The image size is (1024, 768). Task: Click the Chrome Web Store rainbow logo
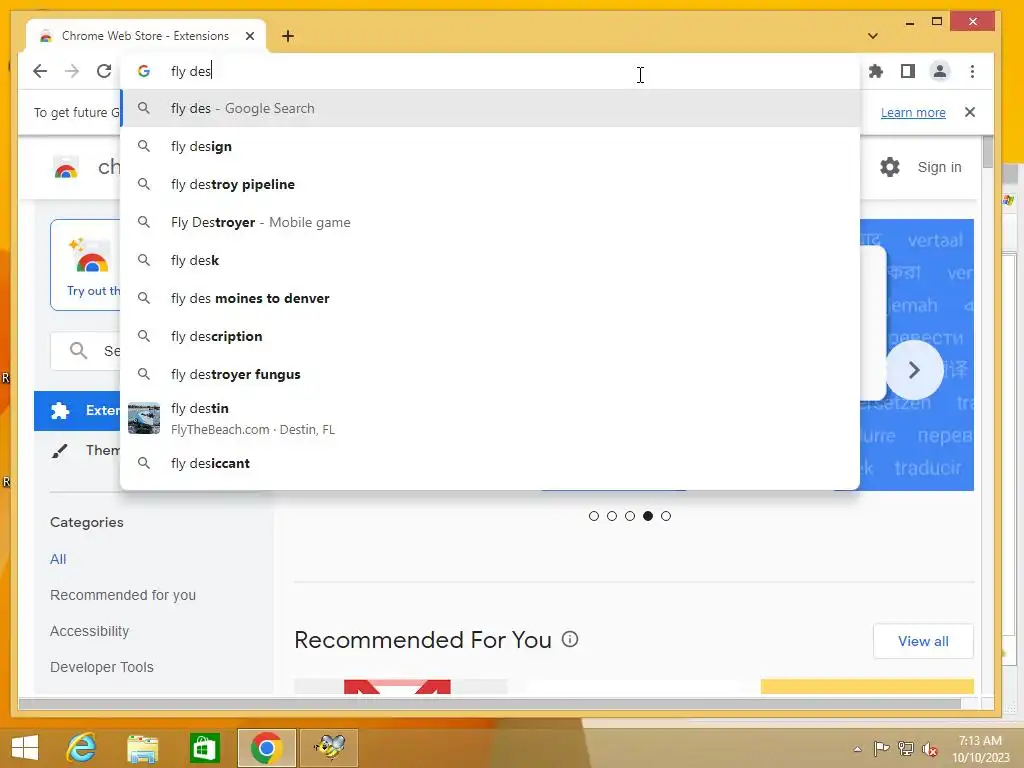coord(66,168)
